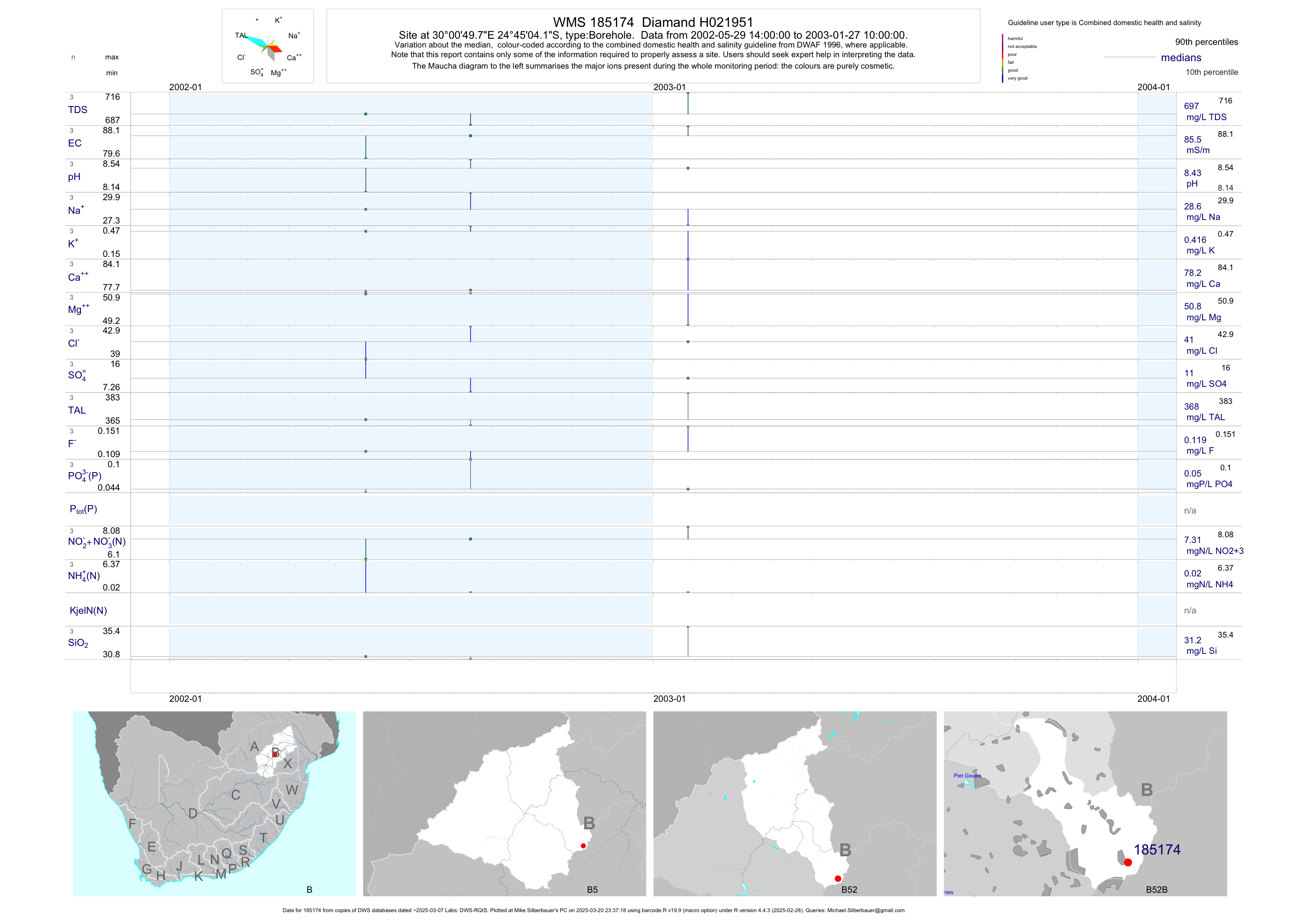Click the 185174 site label on map
This screenshot has height=924, width=1307.
1157,850
